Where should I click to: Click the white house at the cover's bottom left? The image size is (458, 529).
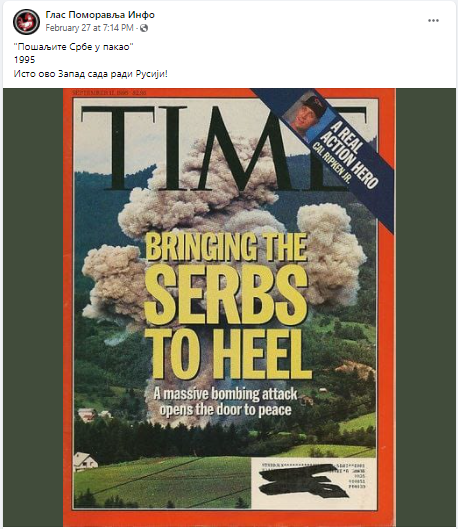click(x=84, y=461)
